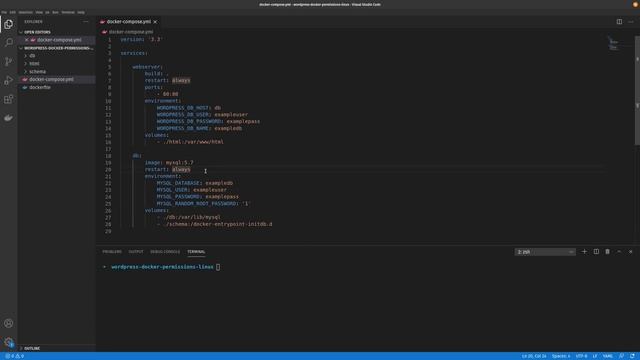The image size is (640, 360).
Task: Open the Accounts menu icon
Action: coord(9,323)
